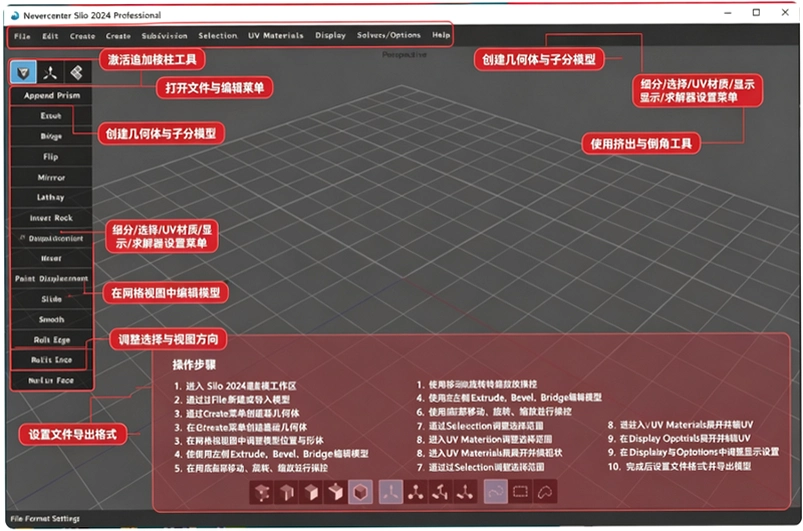Click the 'Rolit Ecge' edge tool button
803x531 pixels.
(x=51, y=340)
